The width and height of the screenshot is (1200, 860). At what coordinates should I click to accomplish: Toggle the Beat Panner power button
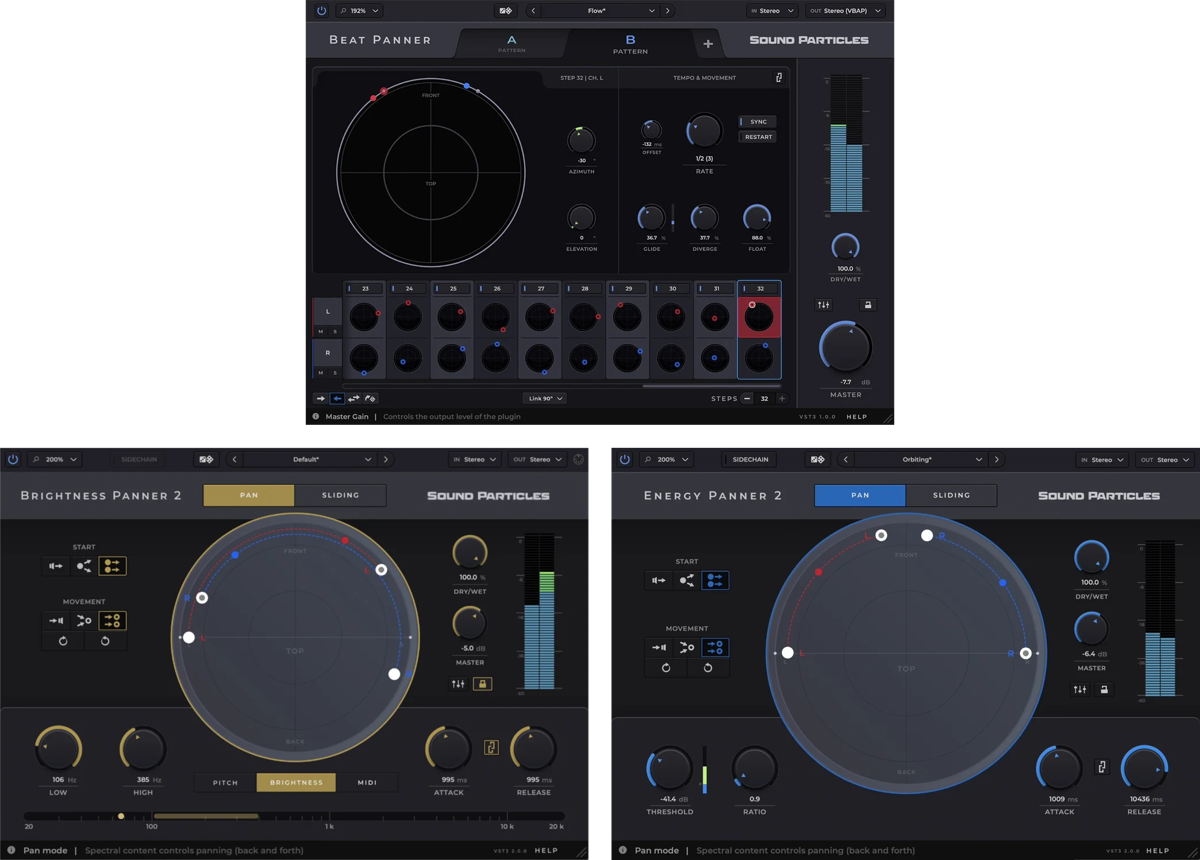click(321, 11)
